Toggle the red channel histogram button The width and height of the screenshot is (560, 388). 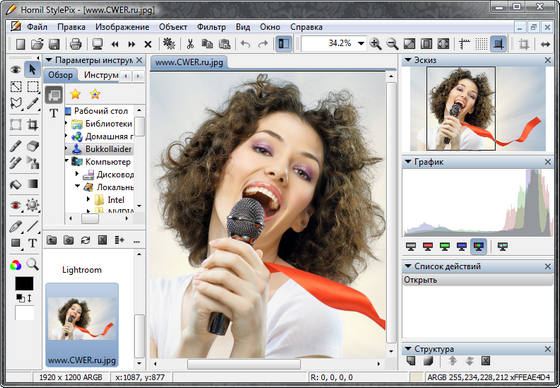click(x=428, y=246)
